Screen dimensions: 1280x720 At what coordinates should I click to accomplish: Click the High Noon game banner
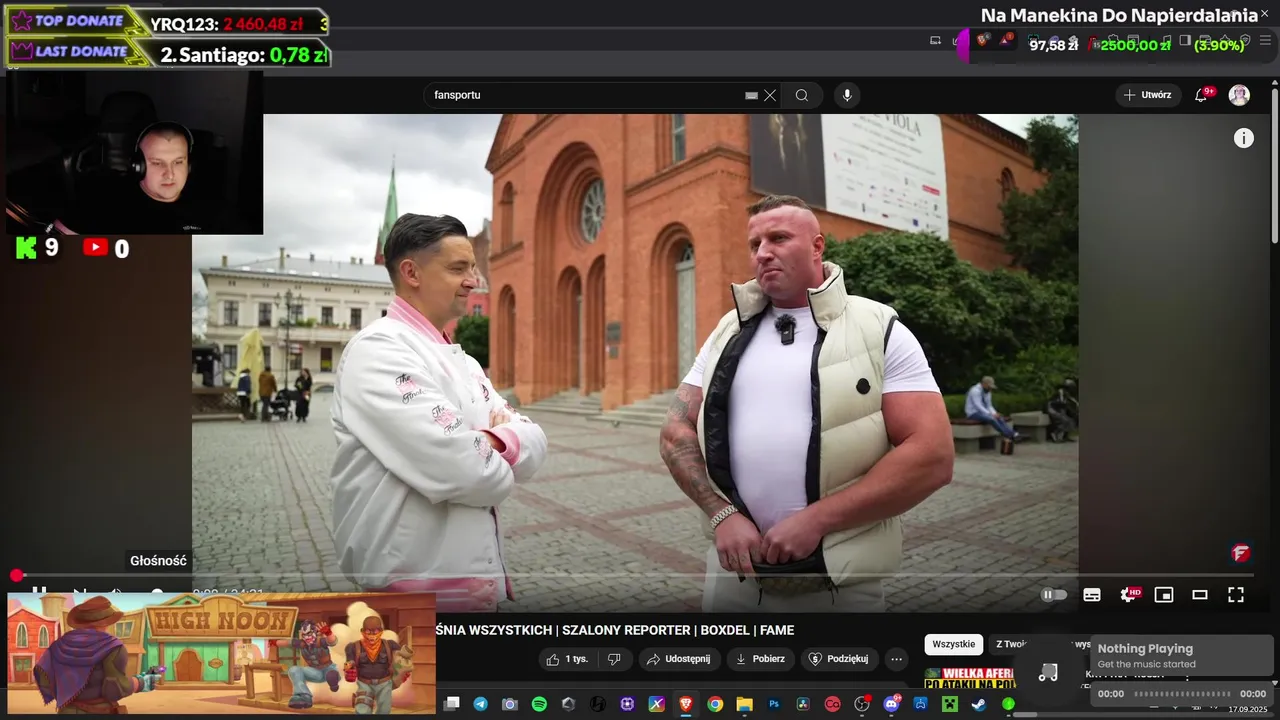222,653
